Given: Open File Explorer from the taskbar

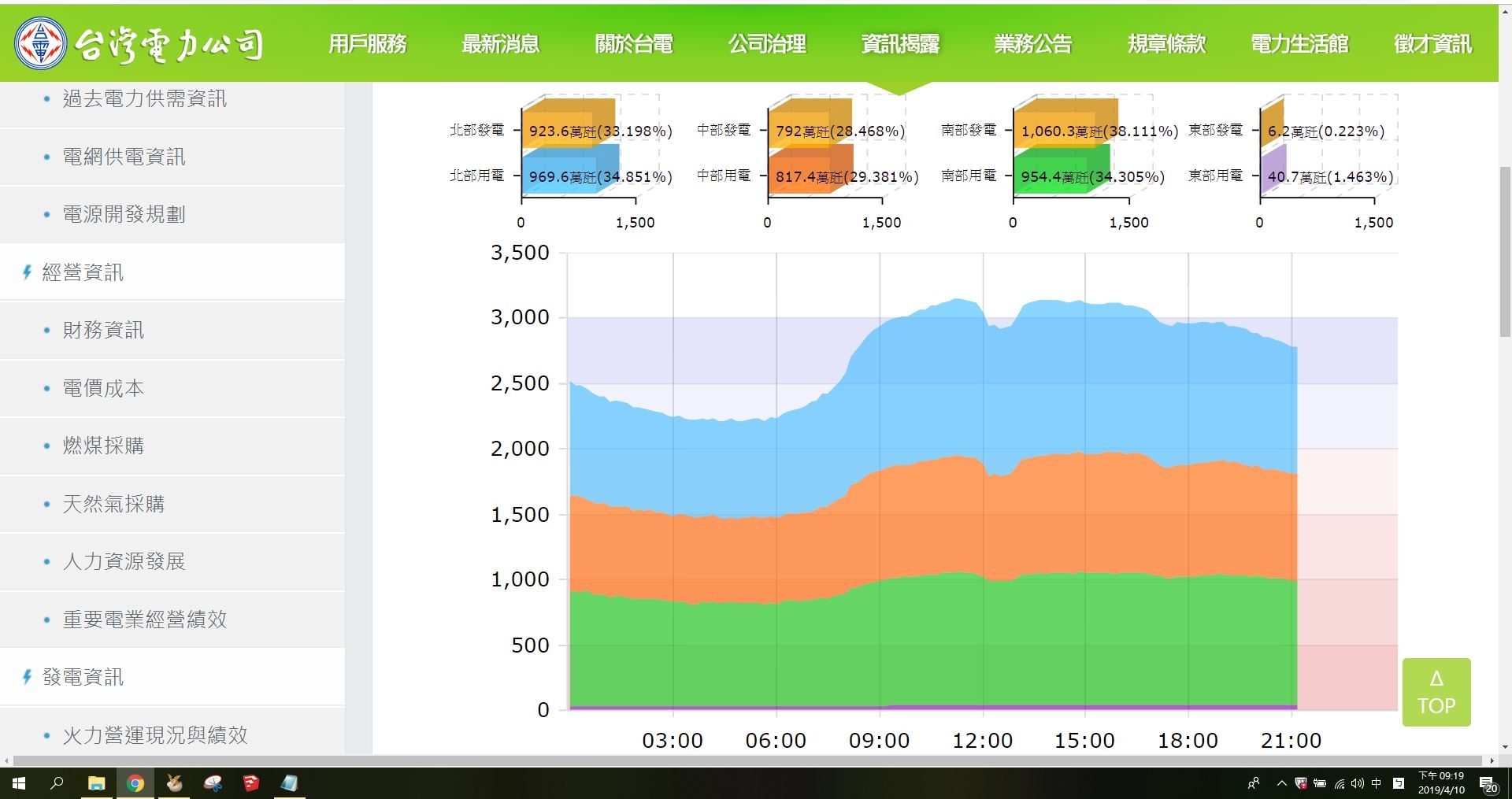Looking at the screenshot, I should pos(96,783).
